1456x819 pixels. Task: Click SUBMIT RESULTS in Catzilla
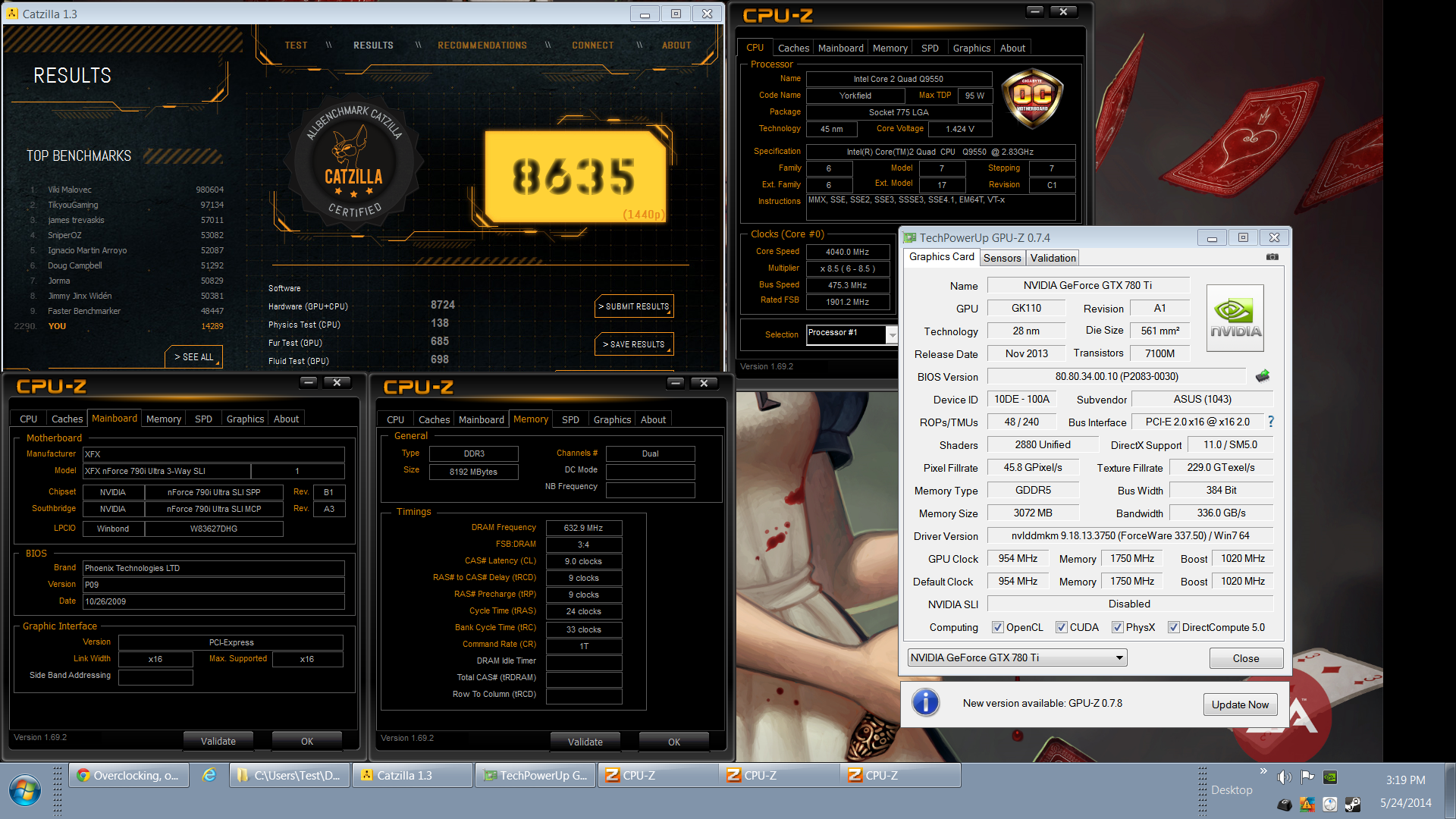[x=634, y=306]
